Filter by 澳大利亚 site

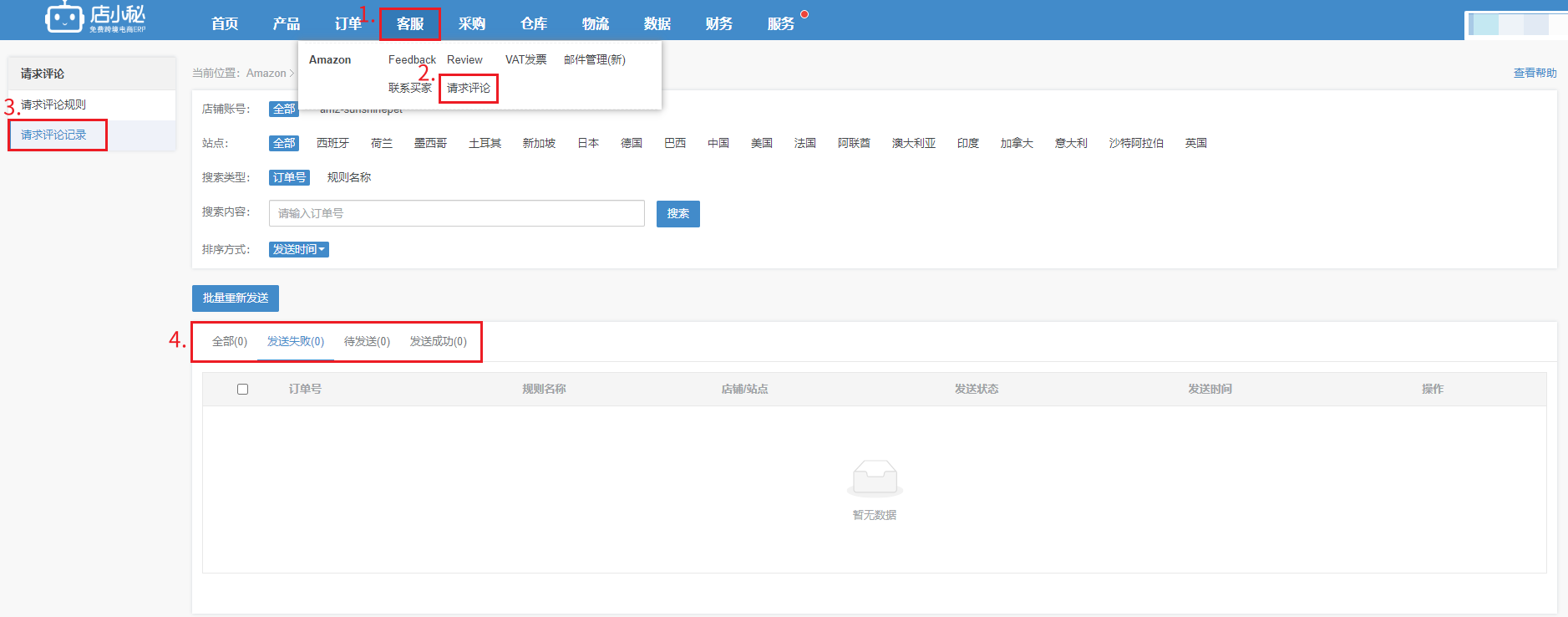[x=914, y=143]
